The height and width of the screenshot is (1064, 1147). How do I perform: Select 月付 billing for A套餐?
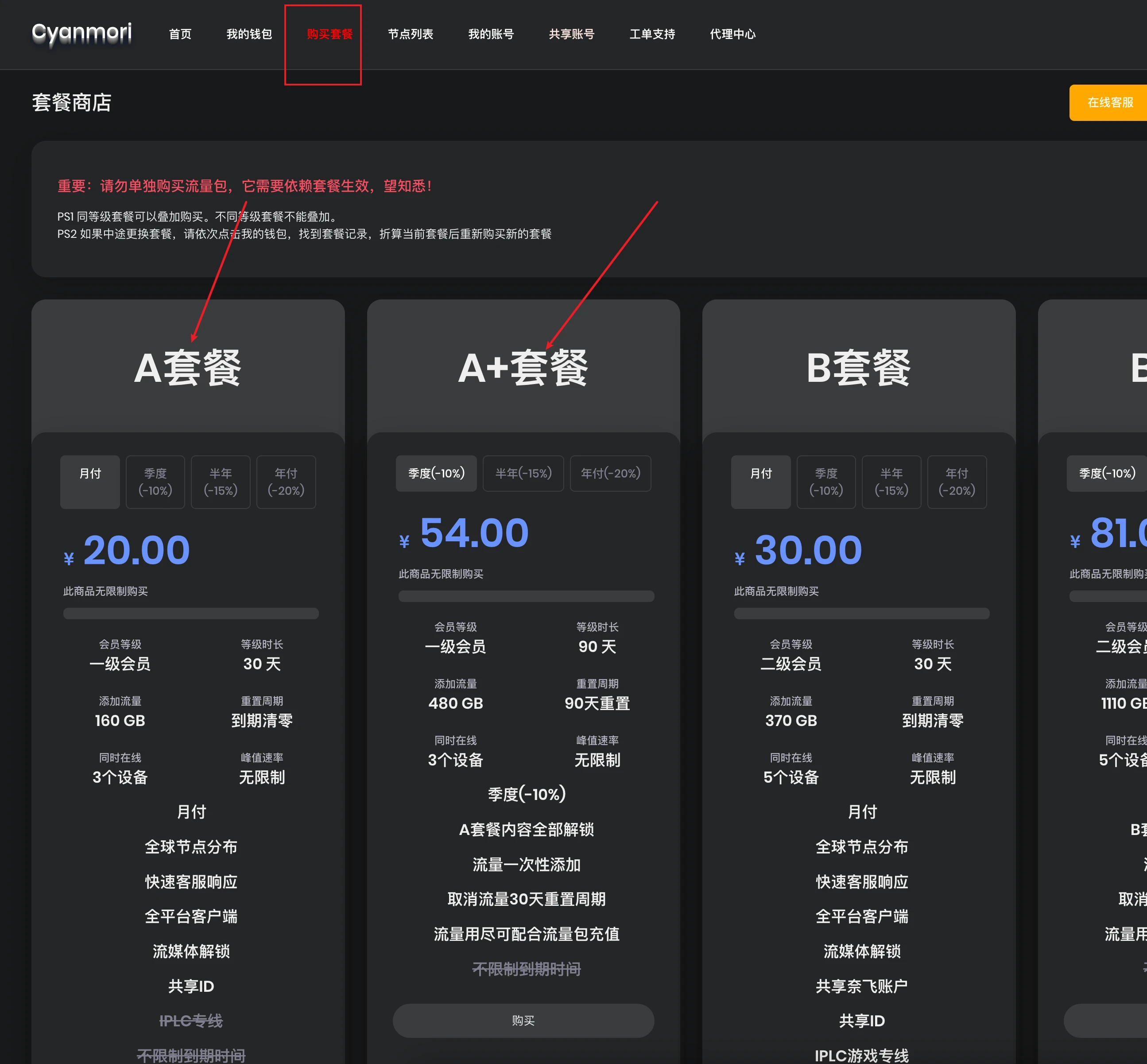pos(90,482)
